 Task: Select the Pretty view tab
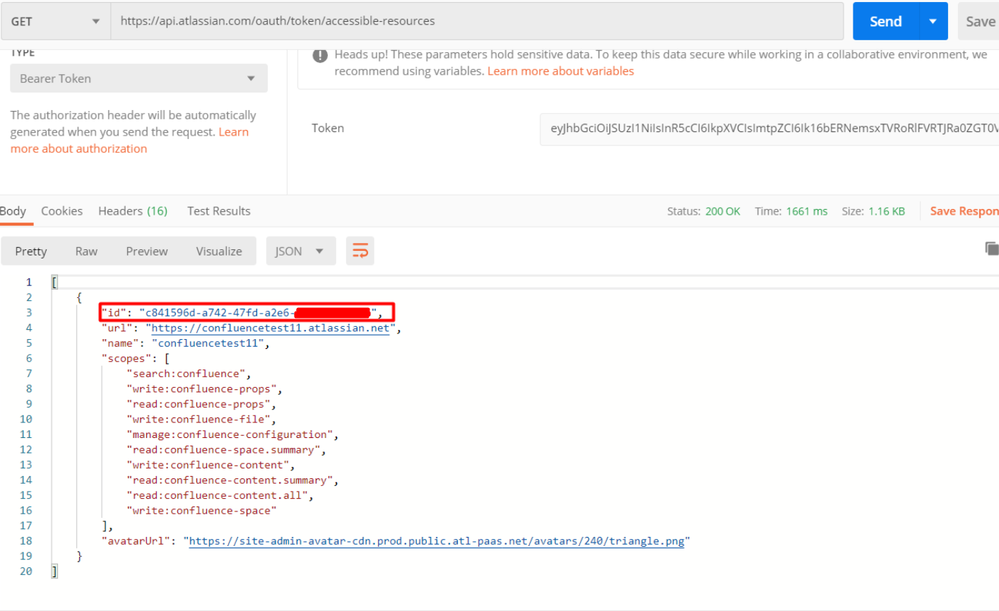[x=31, y=251]
